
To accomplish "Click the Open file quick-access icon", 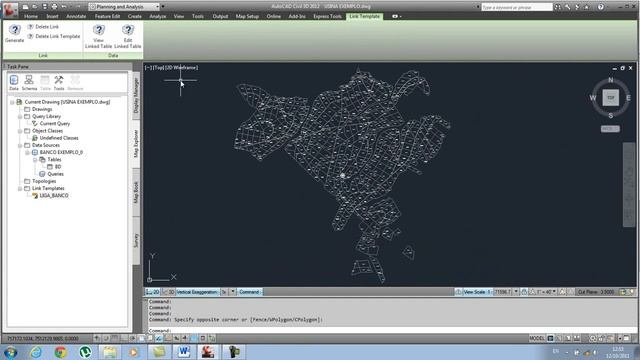I will [35, 7].
